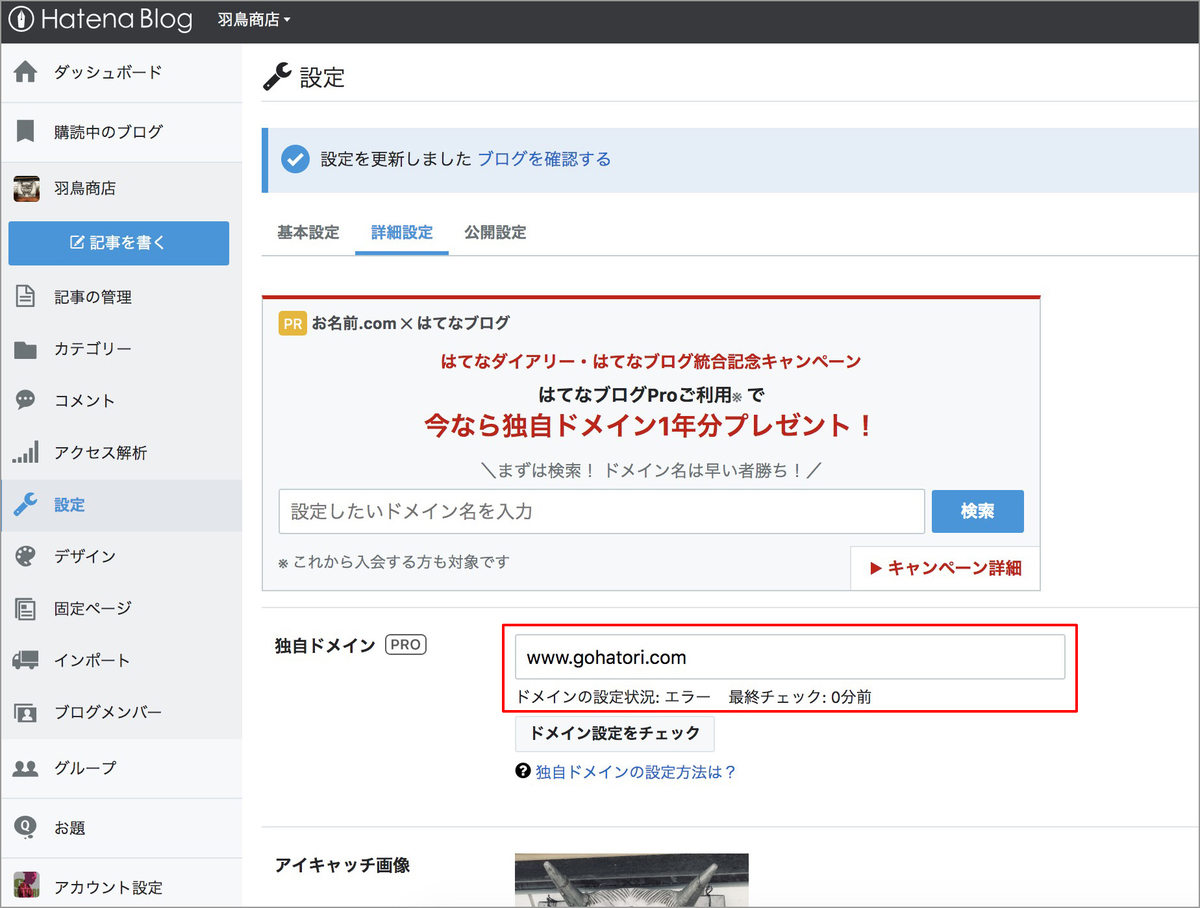
Task: Click the 独自ドメイン input field www.gohatori.com
Action: tap(790, 657)
